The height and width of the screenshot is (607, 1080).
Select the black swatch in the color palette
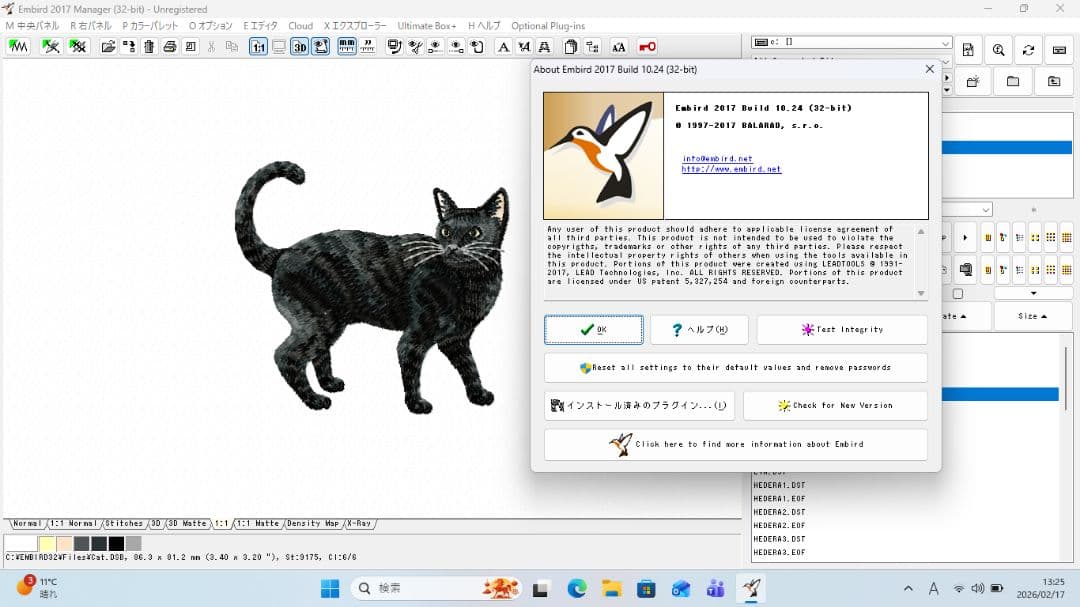(116, 543)
